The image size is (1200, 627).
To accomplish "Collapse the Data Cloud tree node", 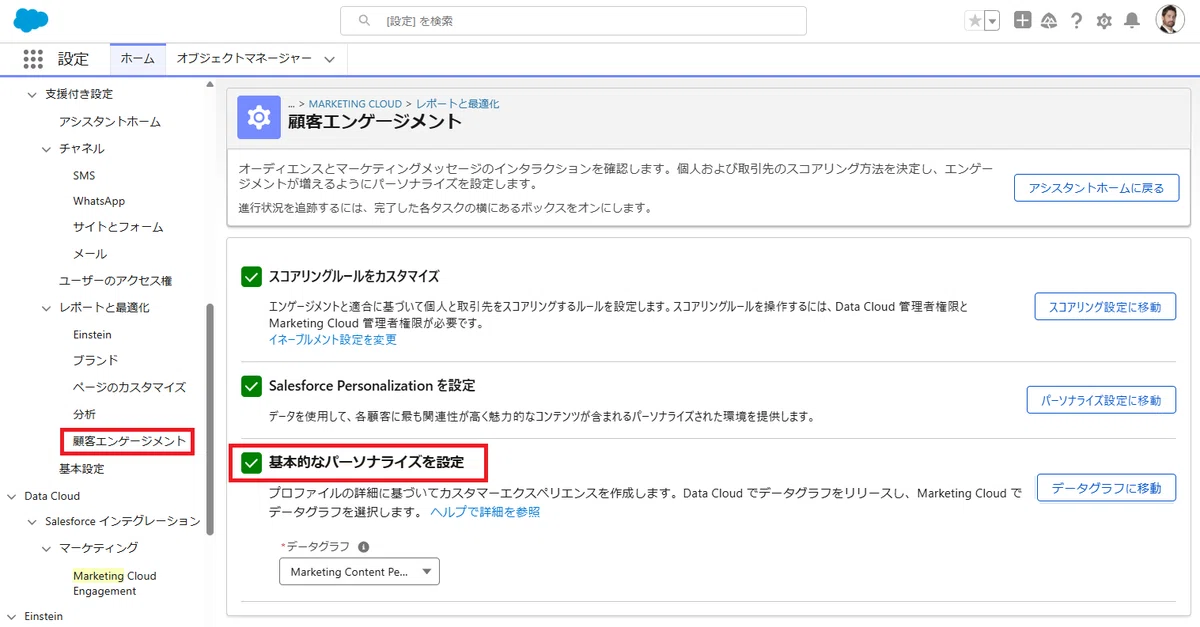I will (x=12, y=496).
